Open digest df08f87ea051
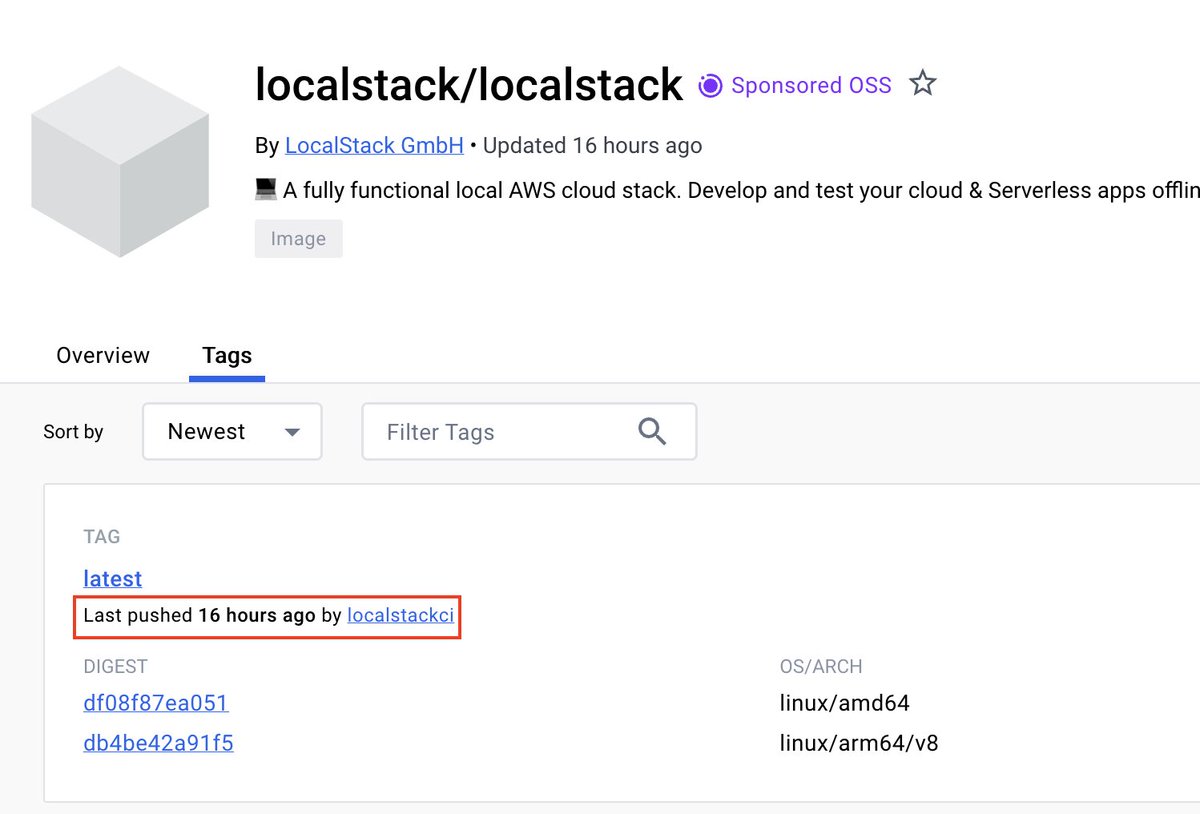The width and height of the screenshot is (1200, 814). [x=155, y=703]
